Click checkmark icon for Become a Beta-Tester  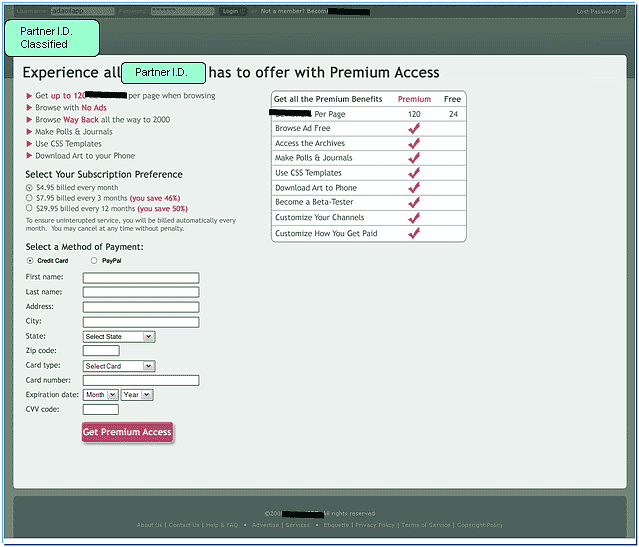414,202
